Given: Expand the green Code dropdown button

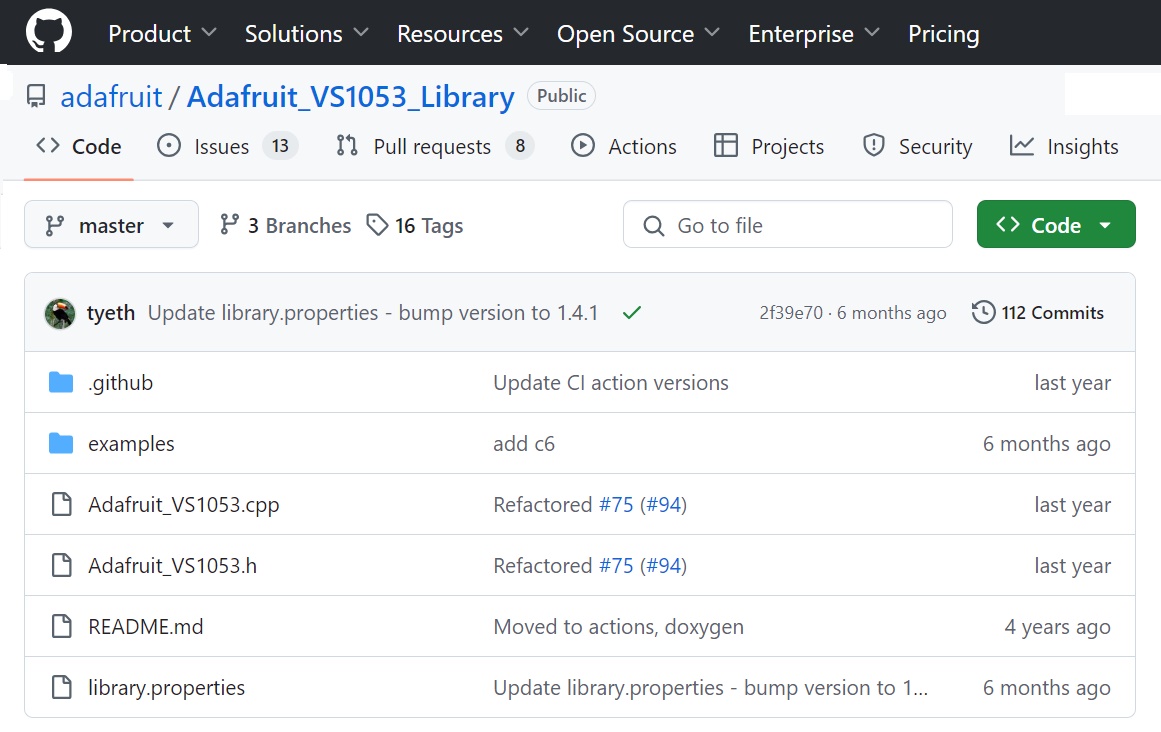Looking at the screenshot, I should [1055, 225].
